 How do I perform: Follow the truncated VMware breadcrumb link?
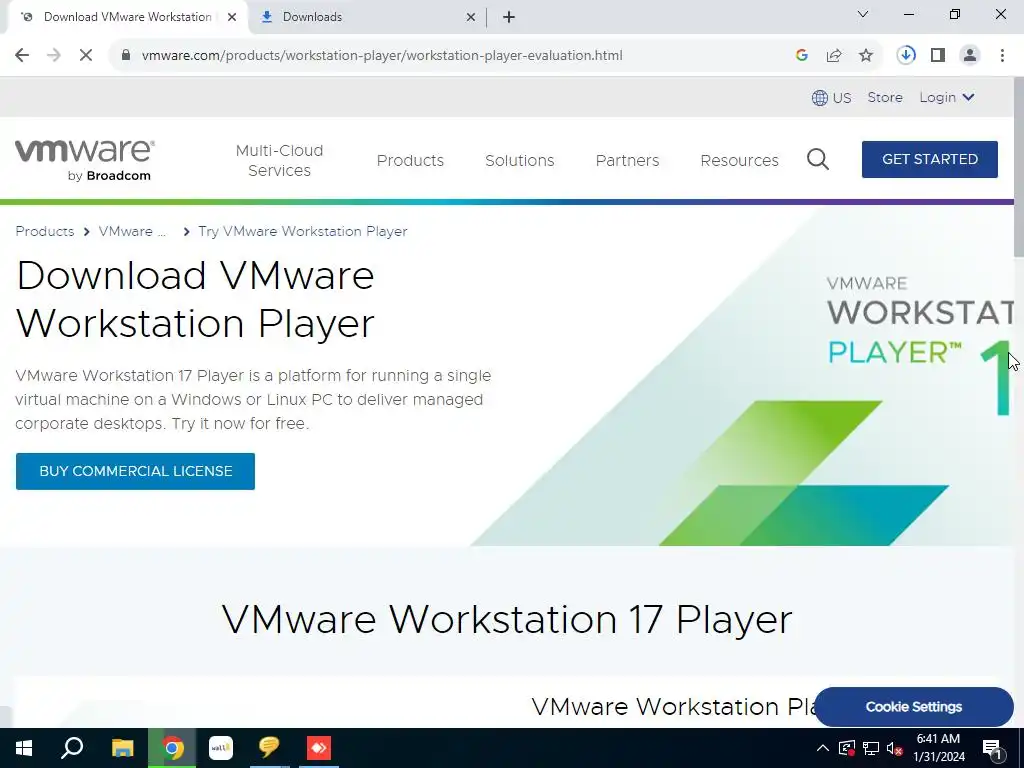point(132,231)
